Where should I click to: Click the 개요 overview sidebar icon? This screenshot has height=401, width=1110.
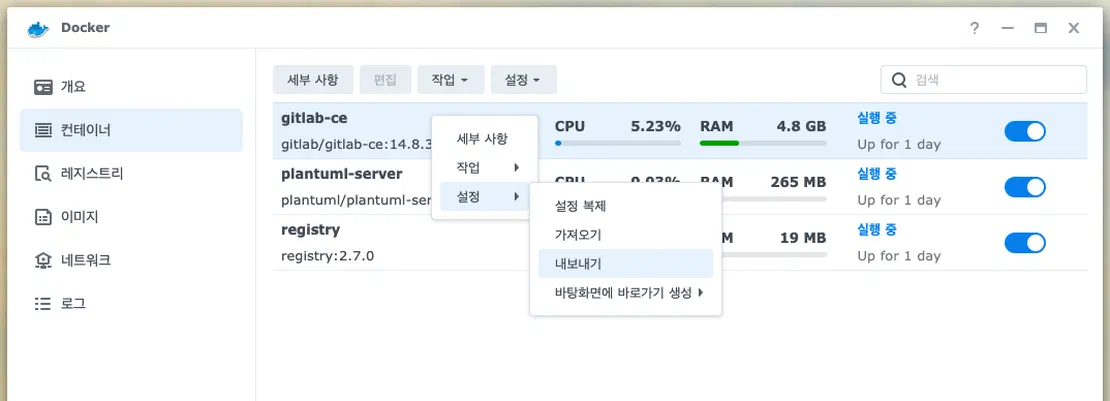[44, 87]
